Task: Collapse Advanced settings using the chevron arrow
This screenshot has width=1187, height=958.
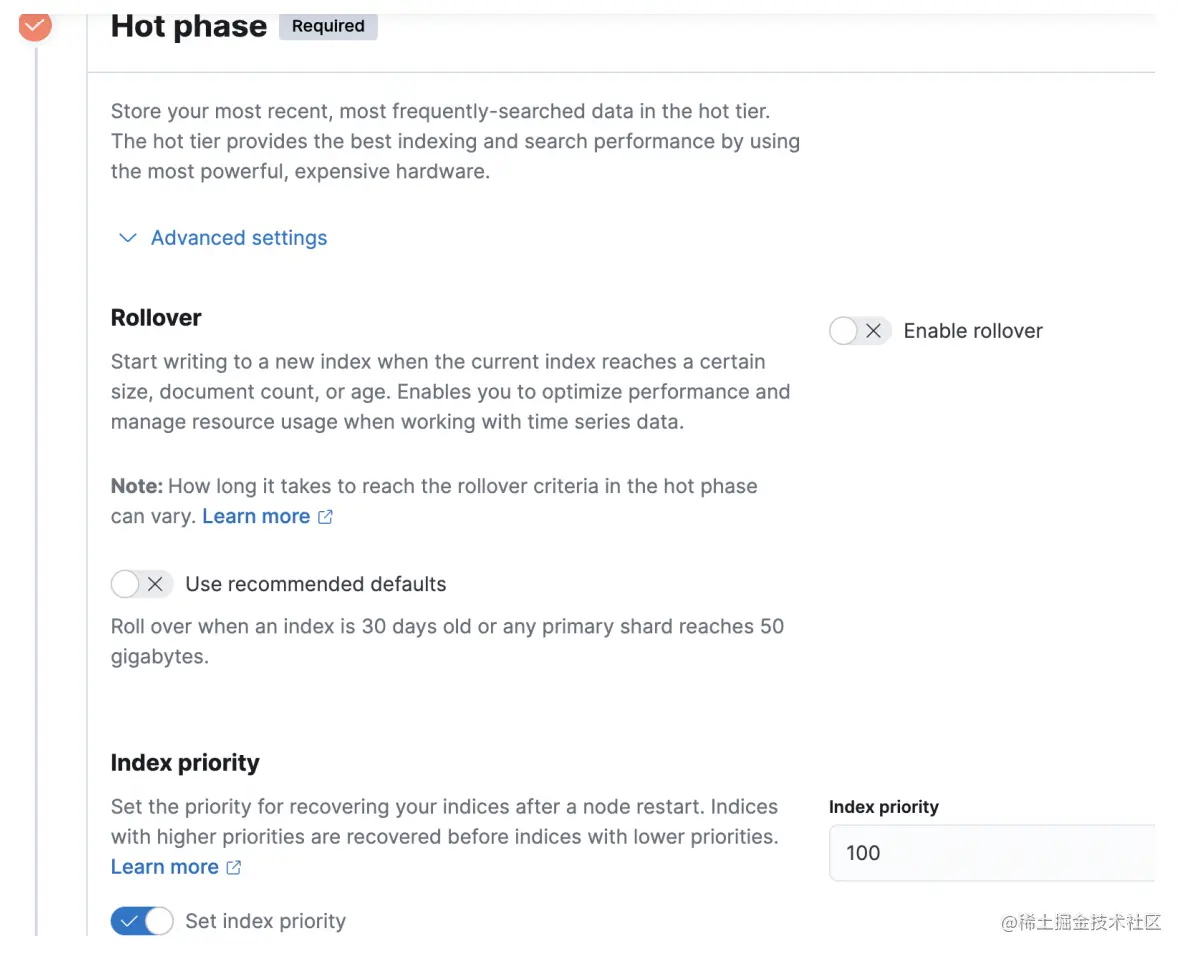Action: pyautogui.click(x=127, y=238)
